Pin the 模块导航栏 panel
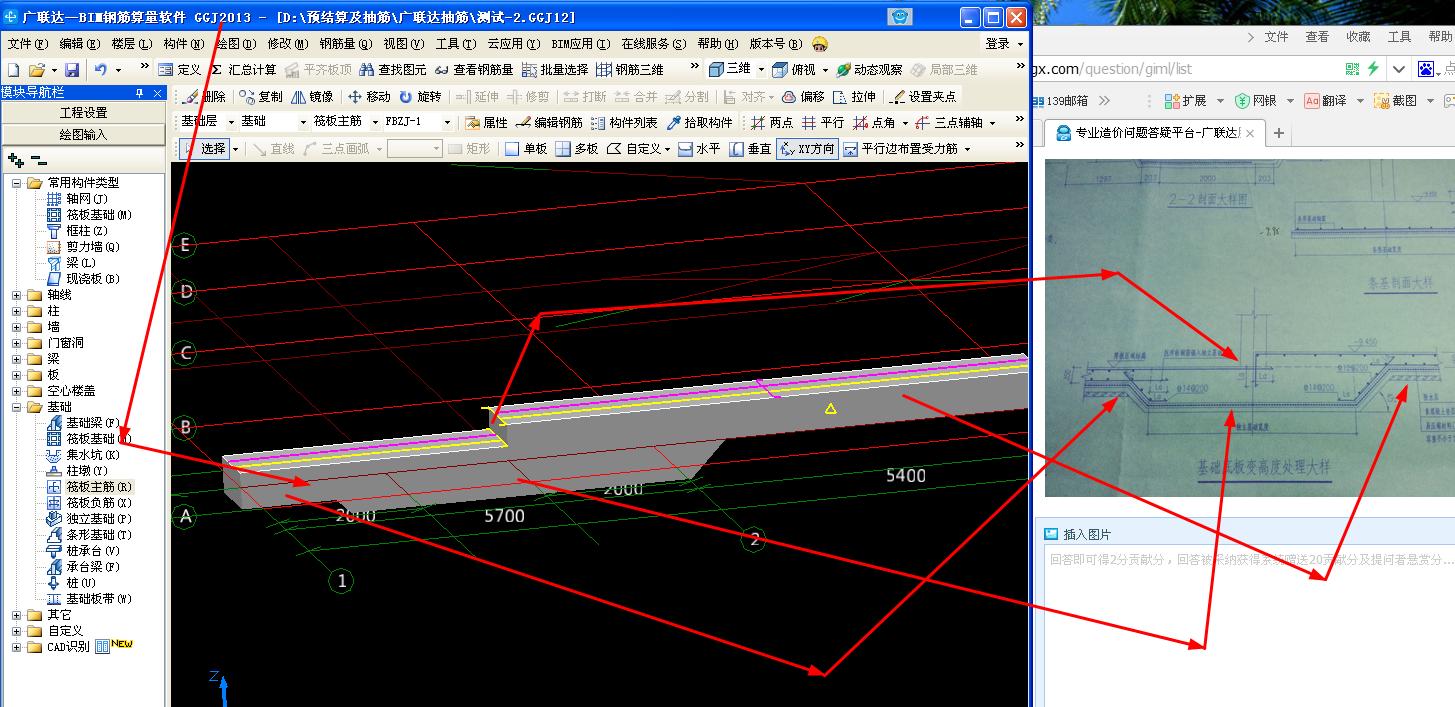This screenshot has height=707, width=1455. click(139, 92)
